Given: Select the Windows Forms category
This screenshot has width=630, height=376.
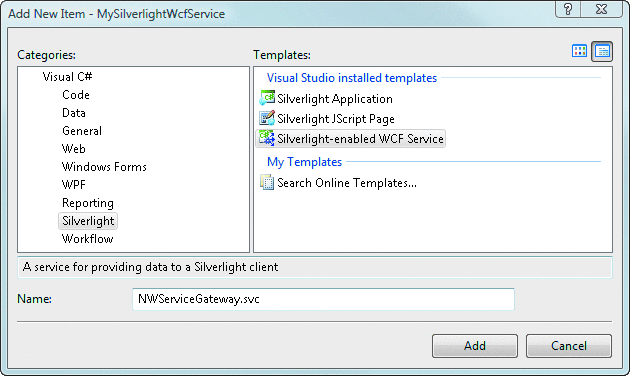Looking at the screenshot, I should 104,167.
